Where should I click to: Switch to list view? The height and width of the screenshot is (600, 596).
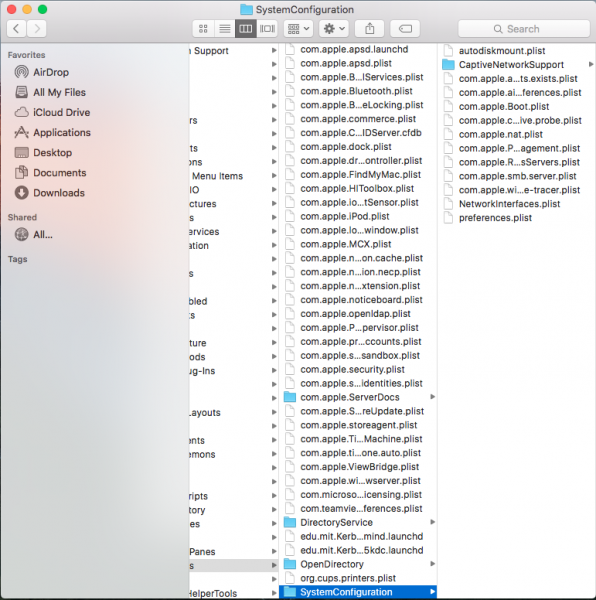point(225,29)
